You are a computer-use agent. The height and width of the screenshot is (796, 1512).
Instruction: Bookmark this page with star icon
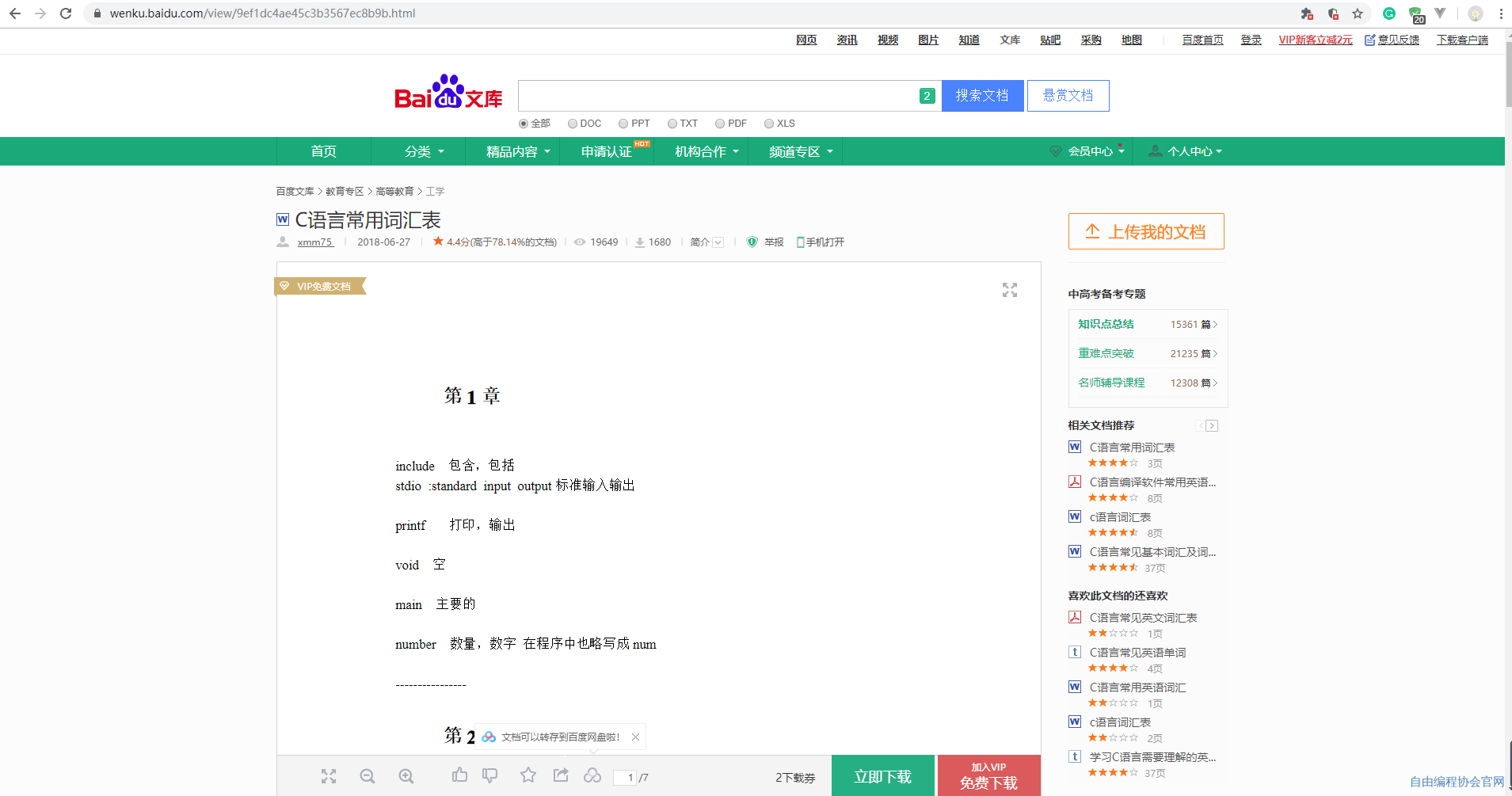[1358, 13]
